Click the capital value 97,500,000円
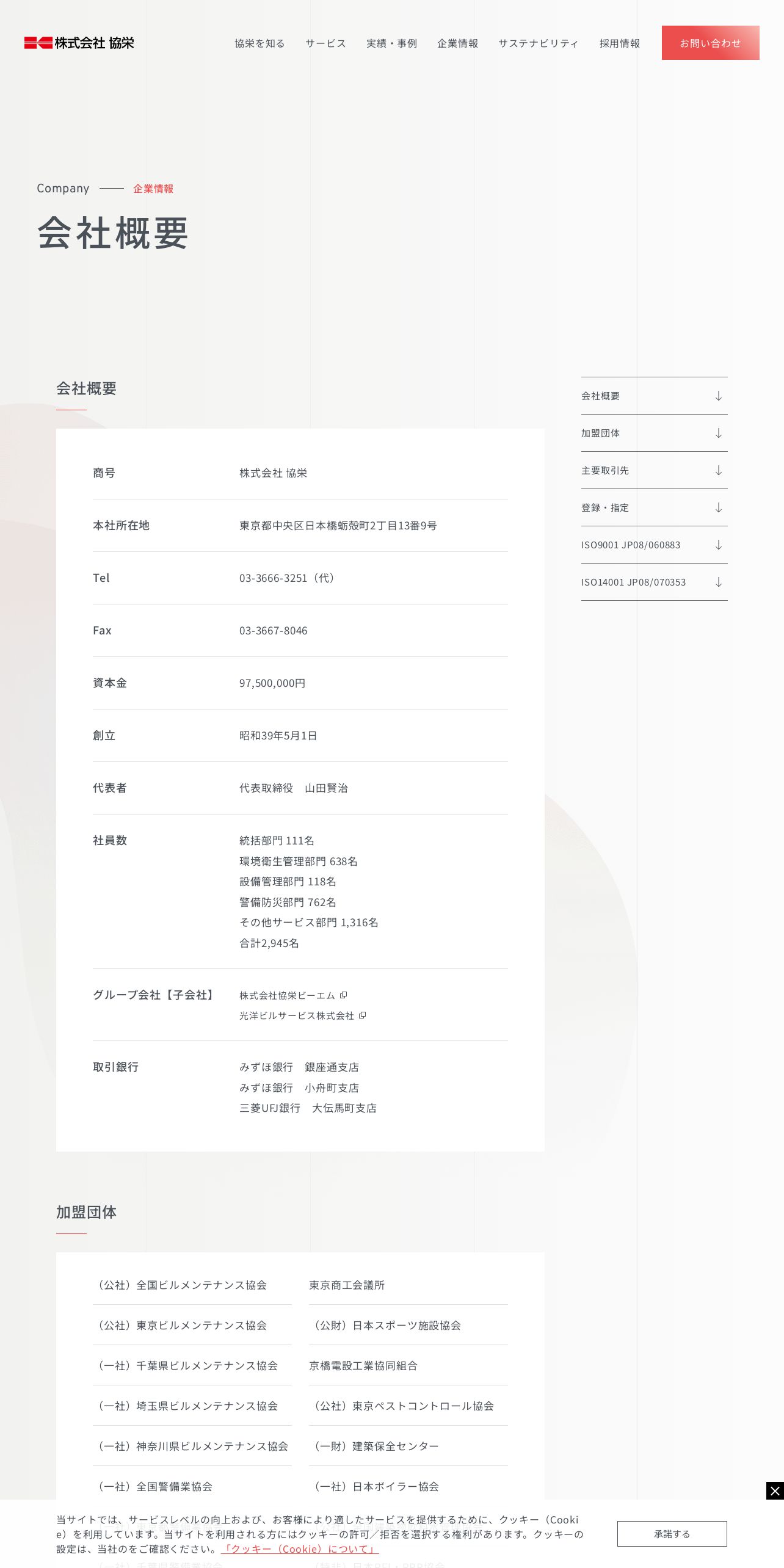The height and width of the screenshot is (1568, 784). 272,683
